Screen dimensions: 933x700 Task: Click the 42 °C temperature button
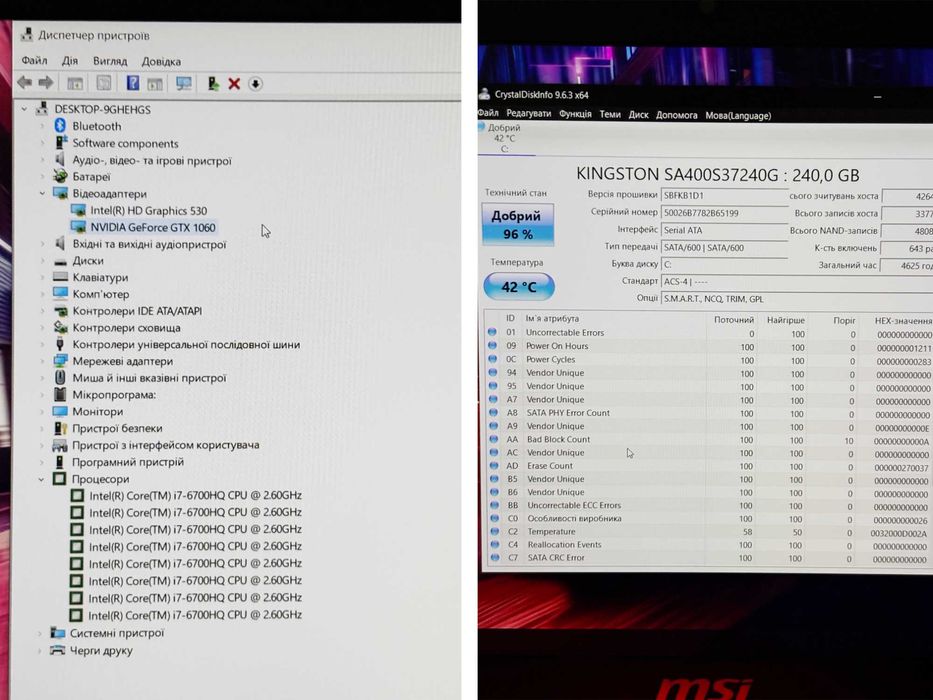pos(519,287)
